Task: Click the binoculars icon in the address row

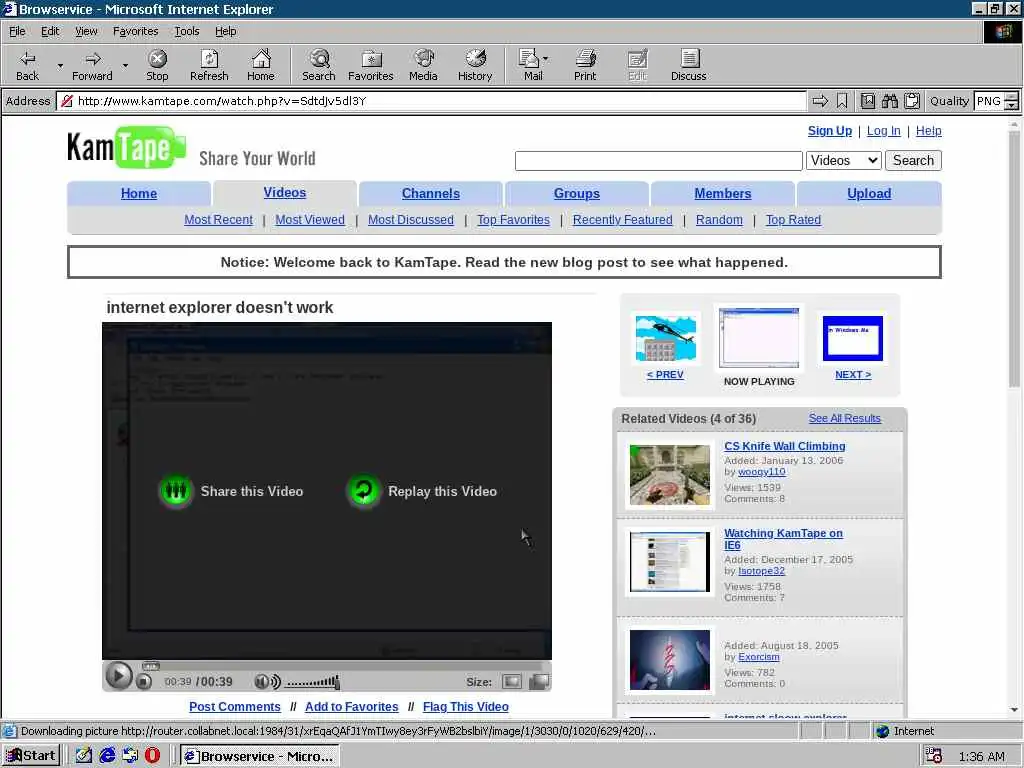Action: (889, 101)
